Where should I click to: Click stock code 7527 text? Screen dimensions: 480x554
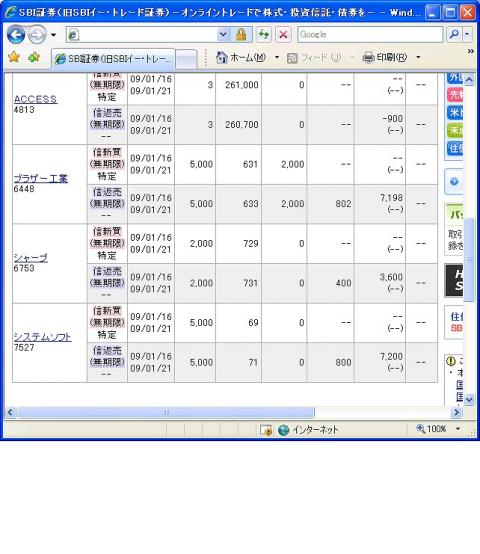tap(24, 348)
